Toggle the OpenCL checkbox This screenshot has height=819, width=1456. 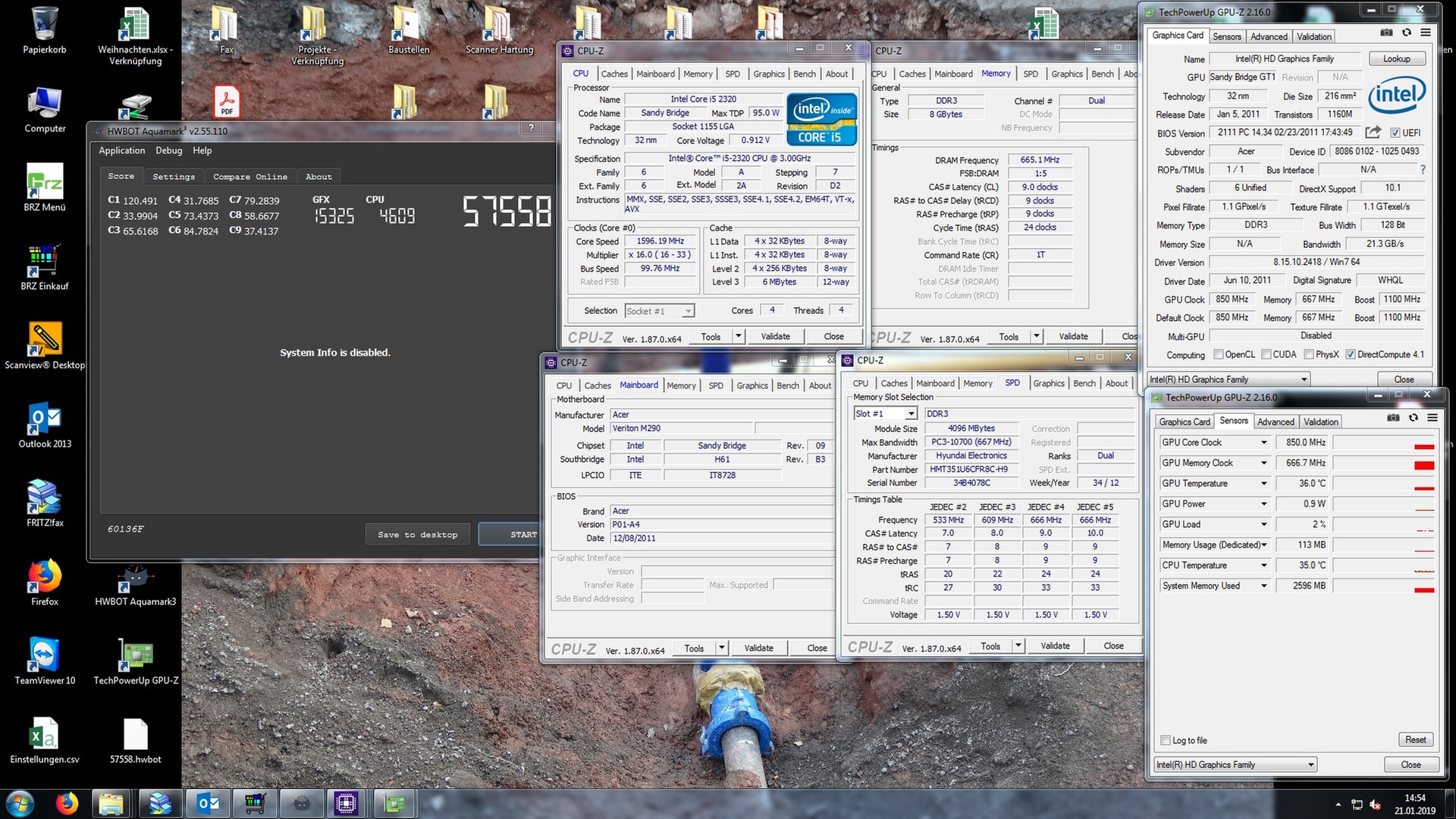coord(1218,354)
